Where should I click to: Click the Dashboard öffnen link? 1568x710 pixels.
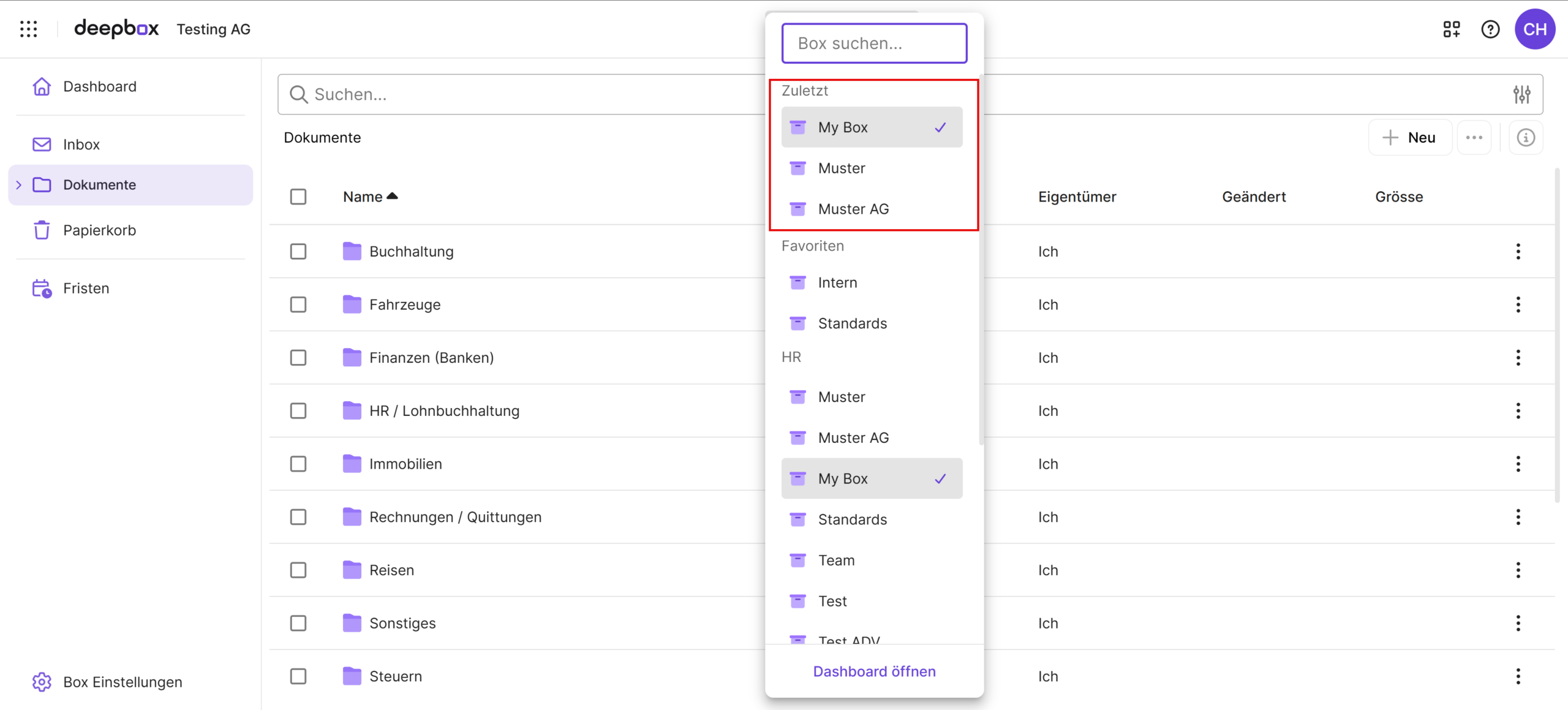tap(874, 671)
